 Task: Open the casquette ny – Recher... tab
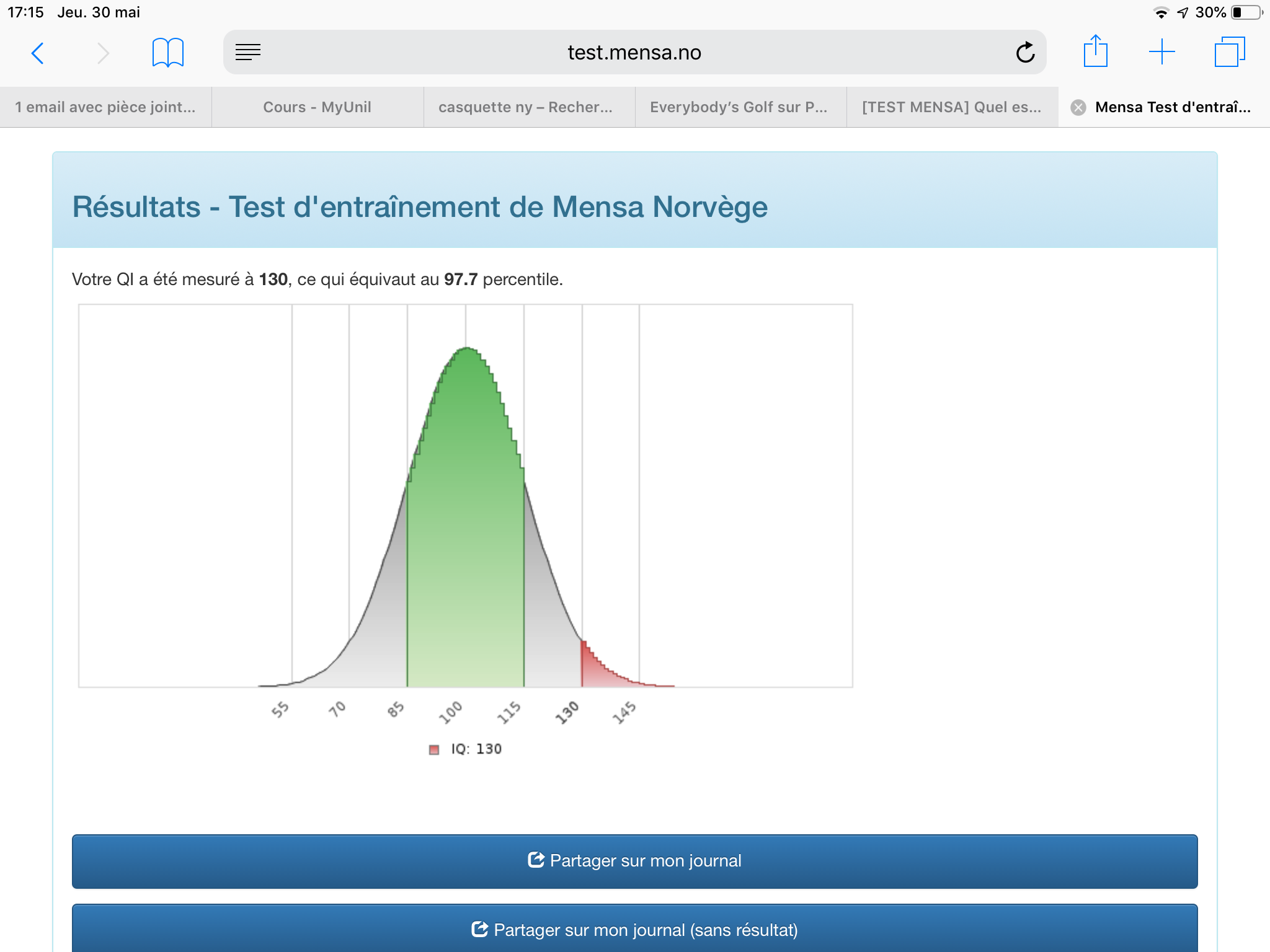525,107
